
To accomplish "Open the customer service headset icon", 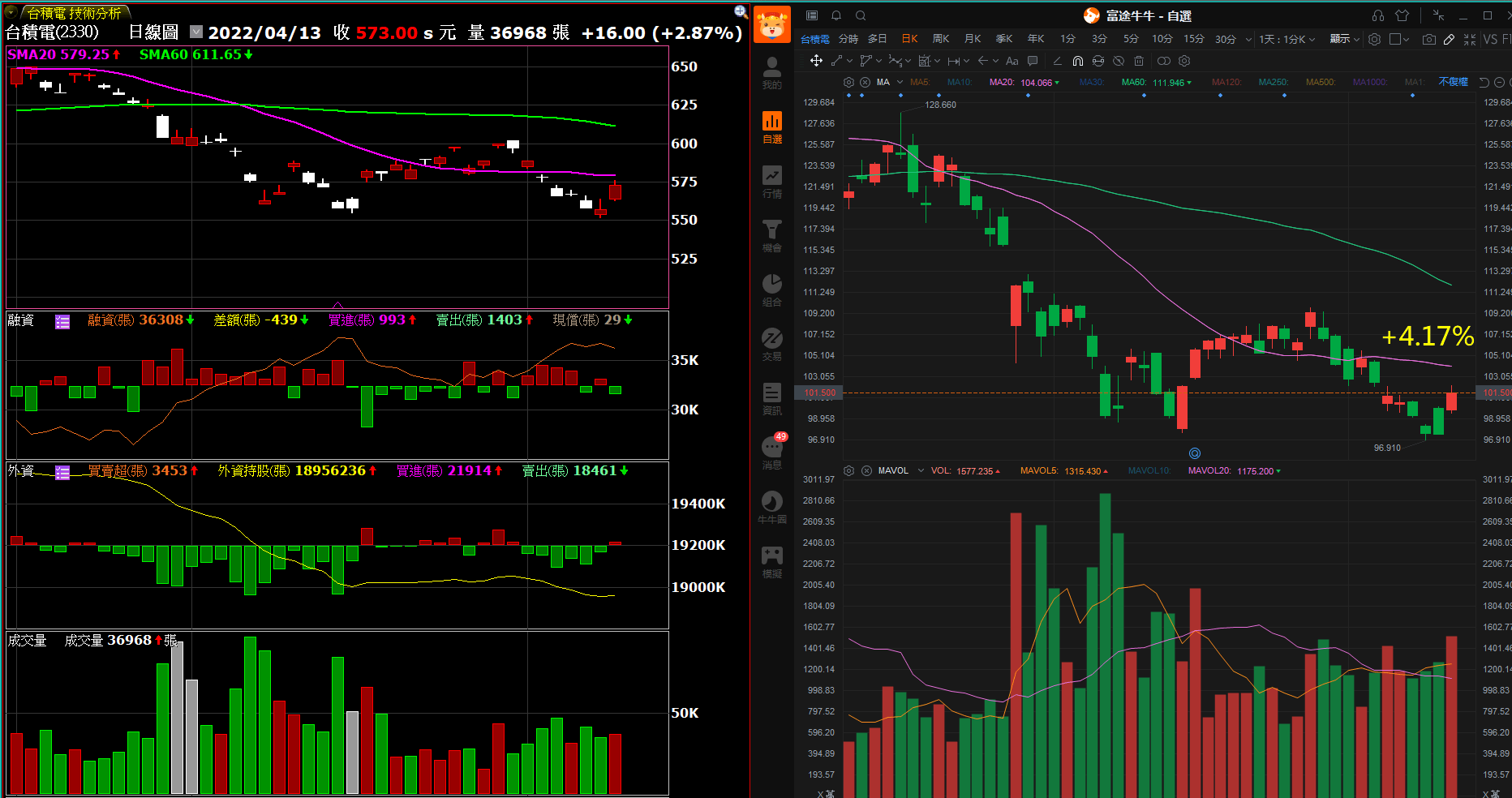I will [x=1378, y=15].
